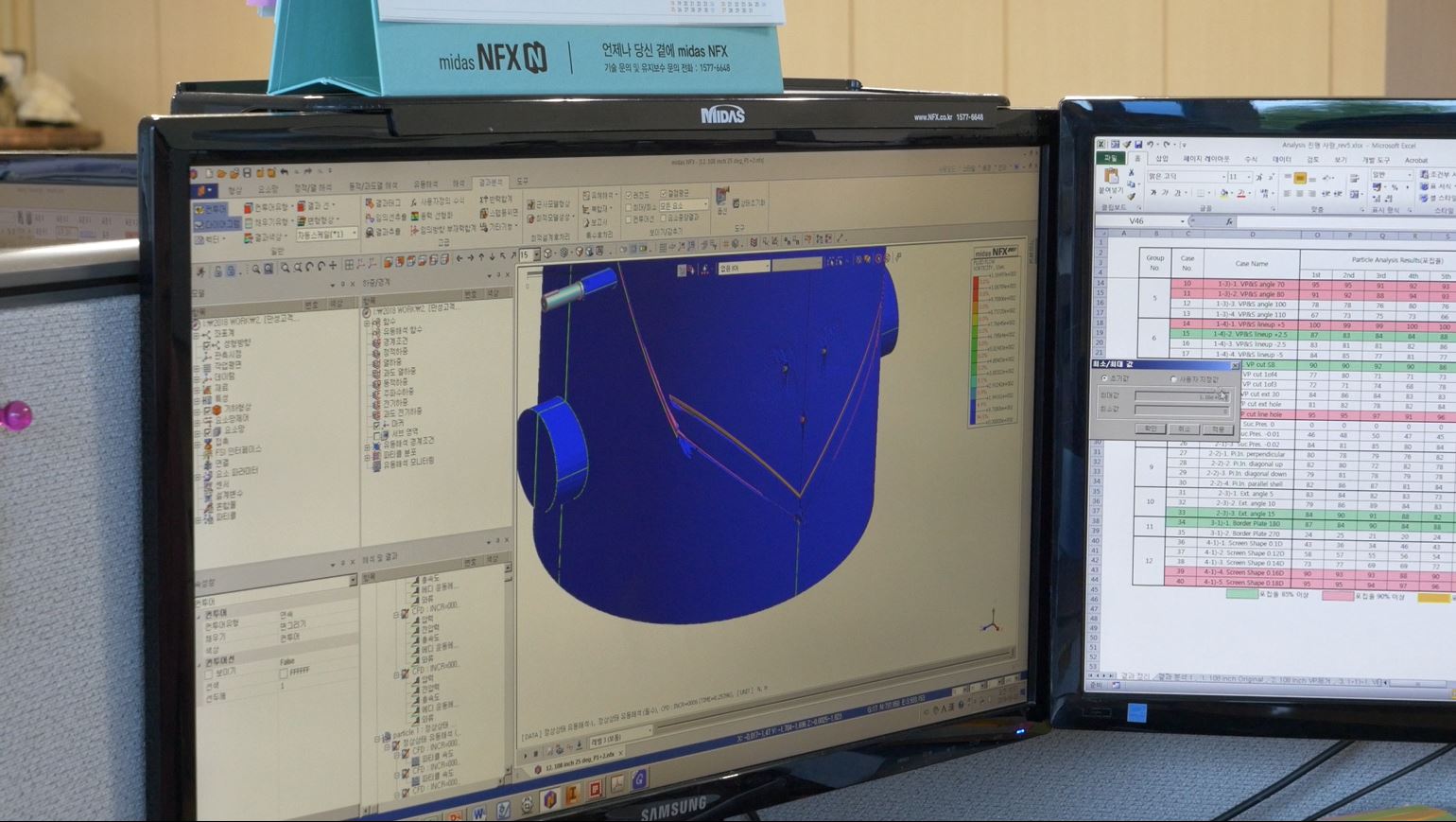1456x822 pixels.
Task: Click 변형형상 button in ribbon
Action: [318, 220]
